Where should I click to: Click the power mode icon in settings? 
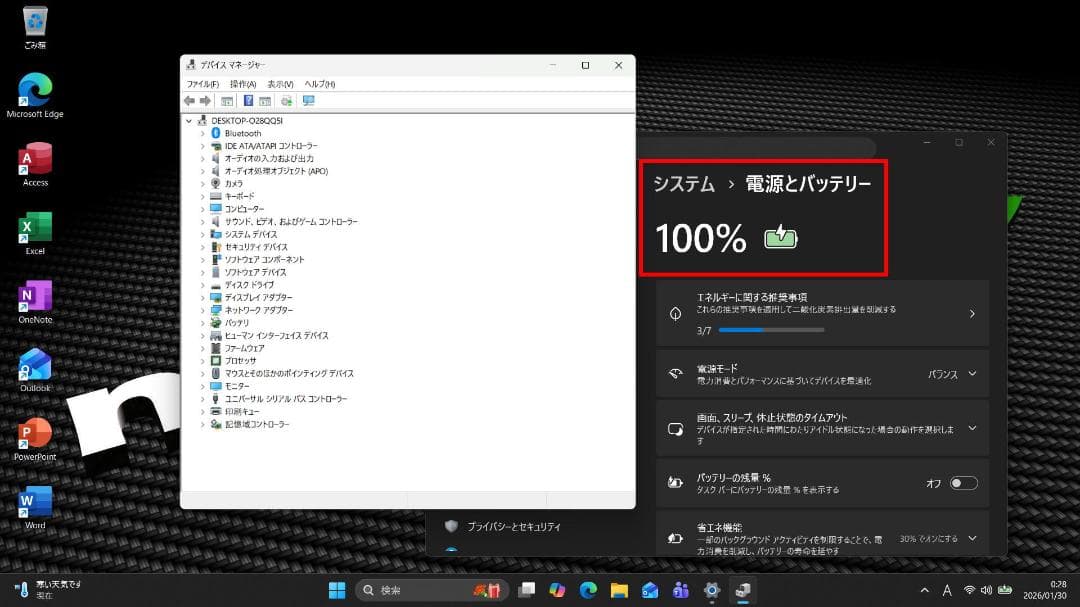(x=674, y=373)
